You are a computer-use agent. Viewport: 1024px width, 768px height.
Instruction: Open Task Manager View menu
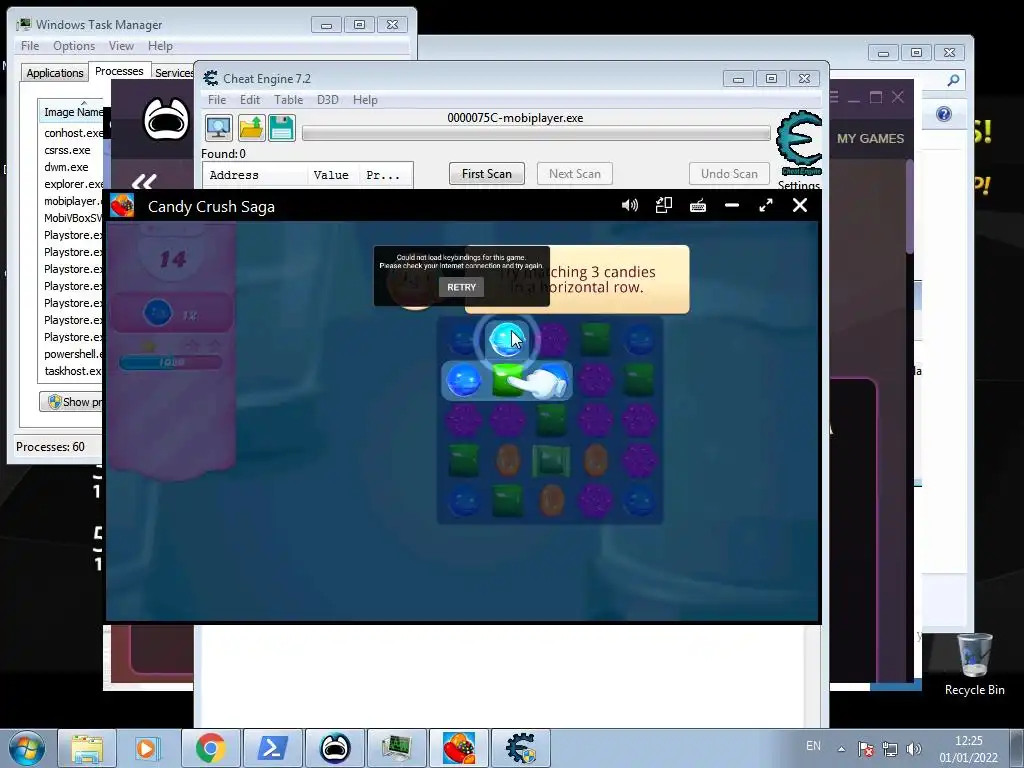121,46
